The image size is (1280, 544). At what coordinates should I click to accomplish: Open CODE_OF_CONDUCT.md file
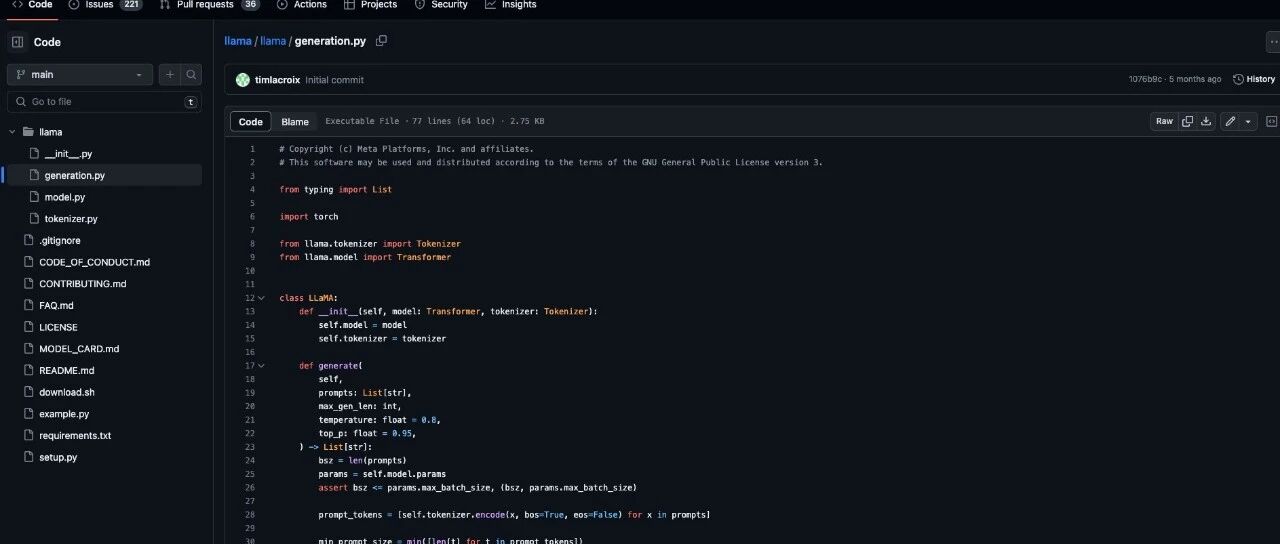pyautogui.click(x=94, y=262)
